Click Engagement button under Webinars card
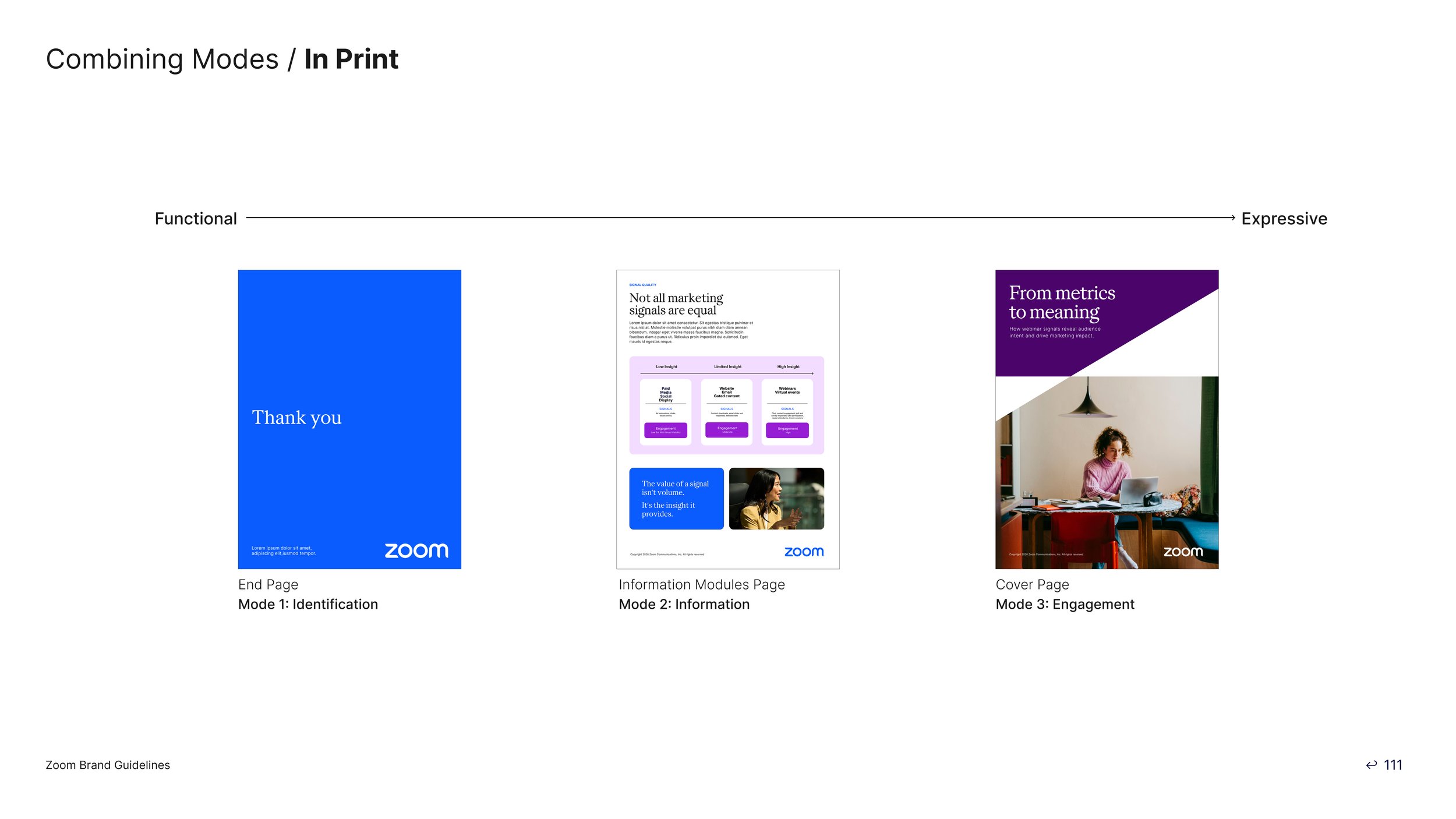This screenshot has height=819, width=1456. pyautogui.click(x=787, y=430)
